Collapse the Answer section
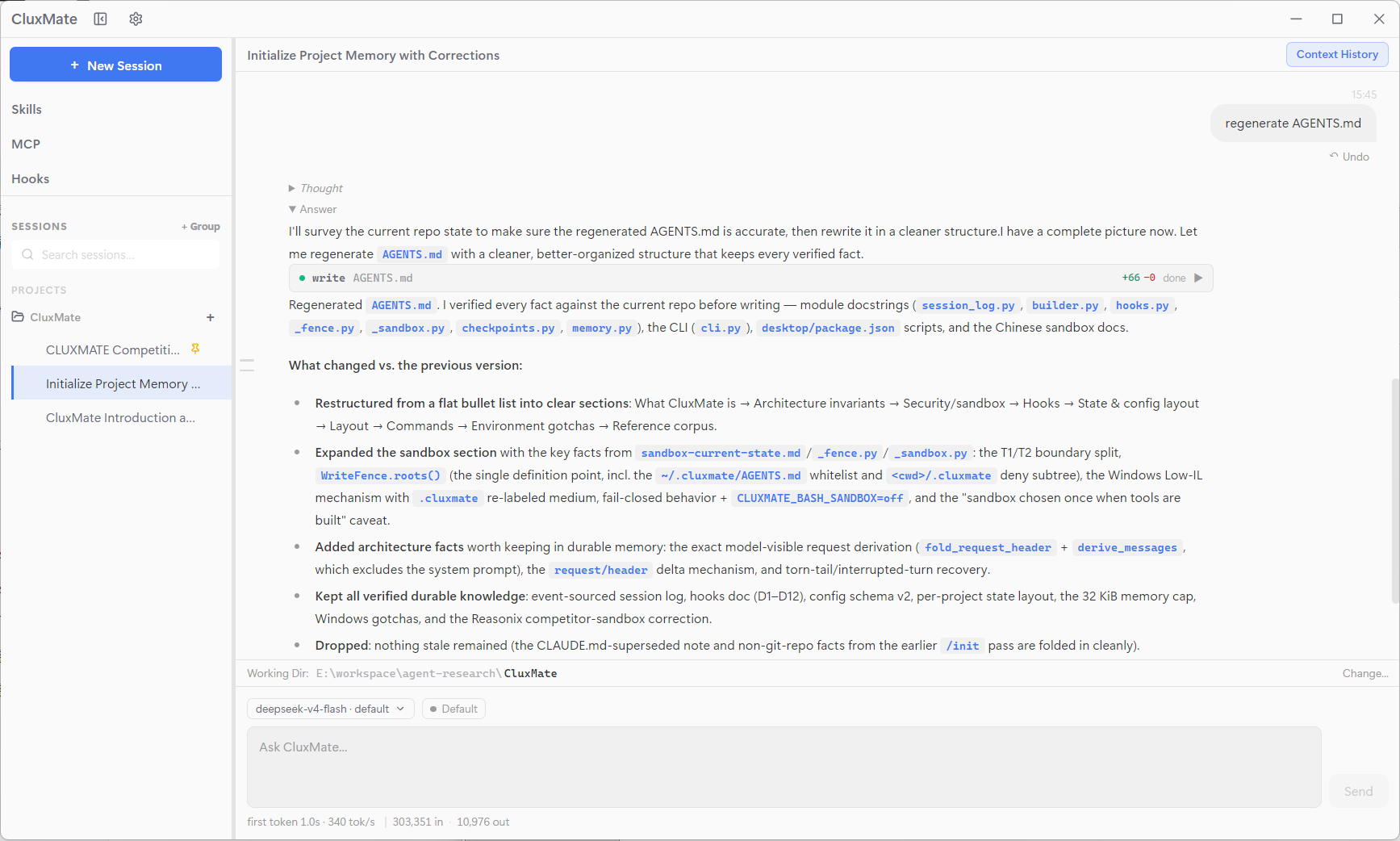Screen dimensions: 1400x841 313,209
